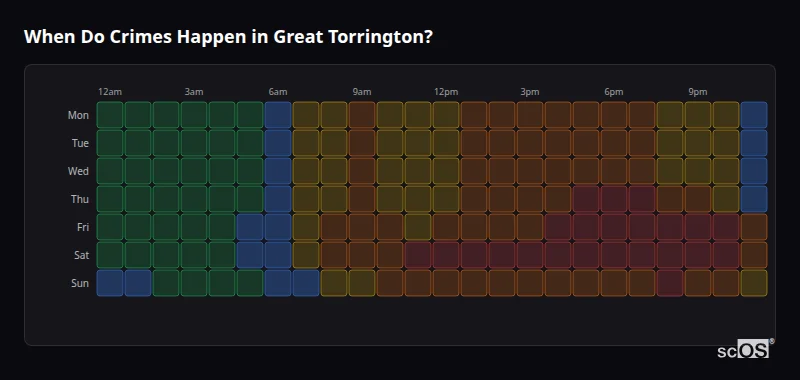
Task: Click the Friday 12am green cell
Action: tap(110, 227)
